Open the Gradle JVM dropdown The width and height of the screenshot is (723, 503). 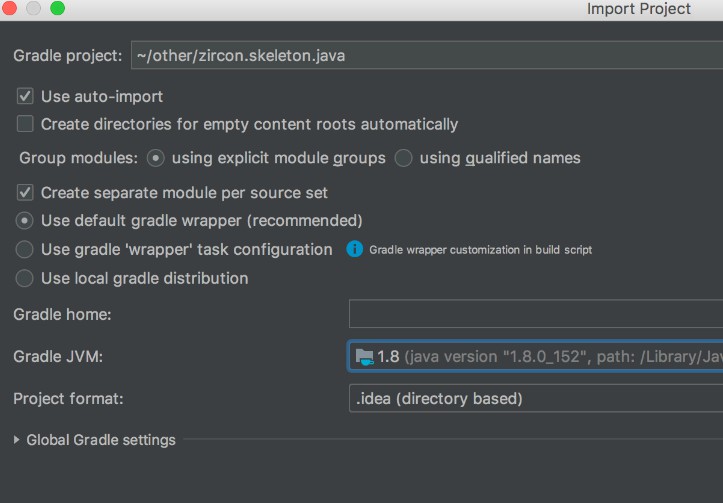coord(535,356)
